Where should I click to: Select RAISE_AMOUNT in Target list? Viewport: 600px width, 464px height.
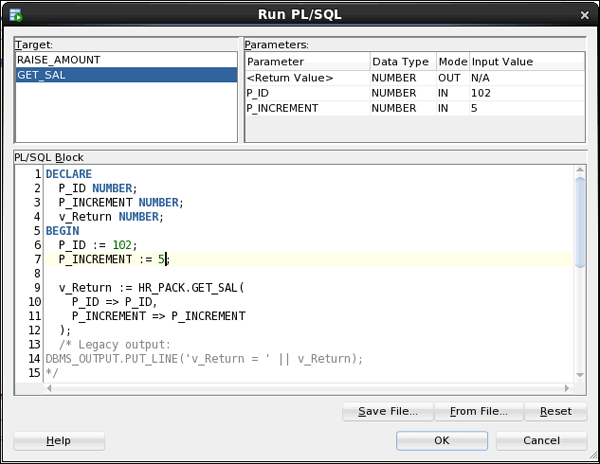tap(126, 60)
